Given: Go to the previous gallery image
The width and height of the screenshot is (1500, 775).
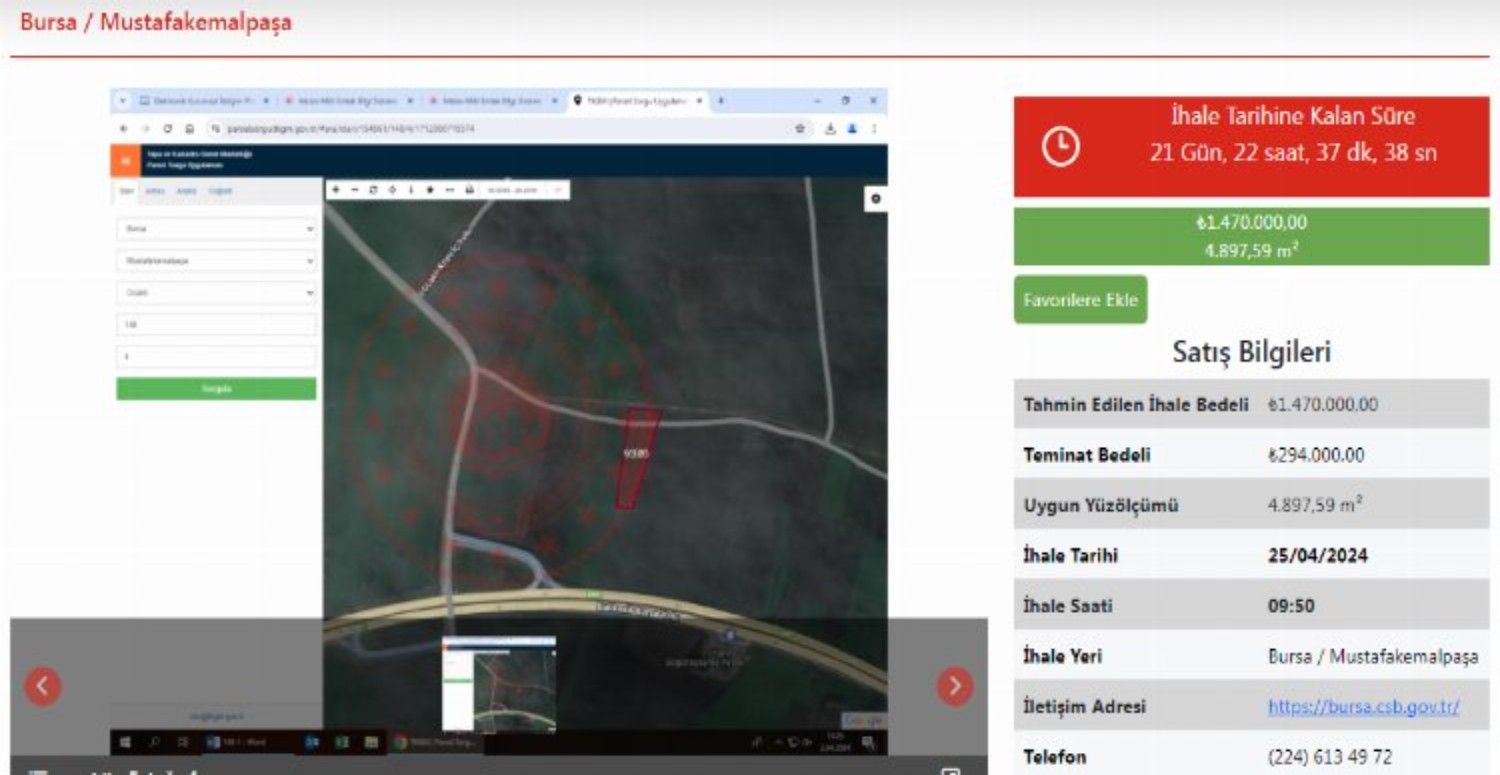Looking at the screenshot, I should 43,686.
